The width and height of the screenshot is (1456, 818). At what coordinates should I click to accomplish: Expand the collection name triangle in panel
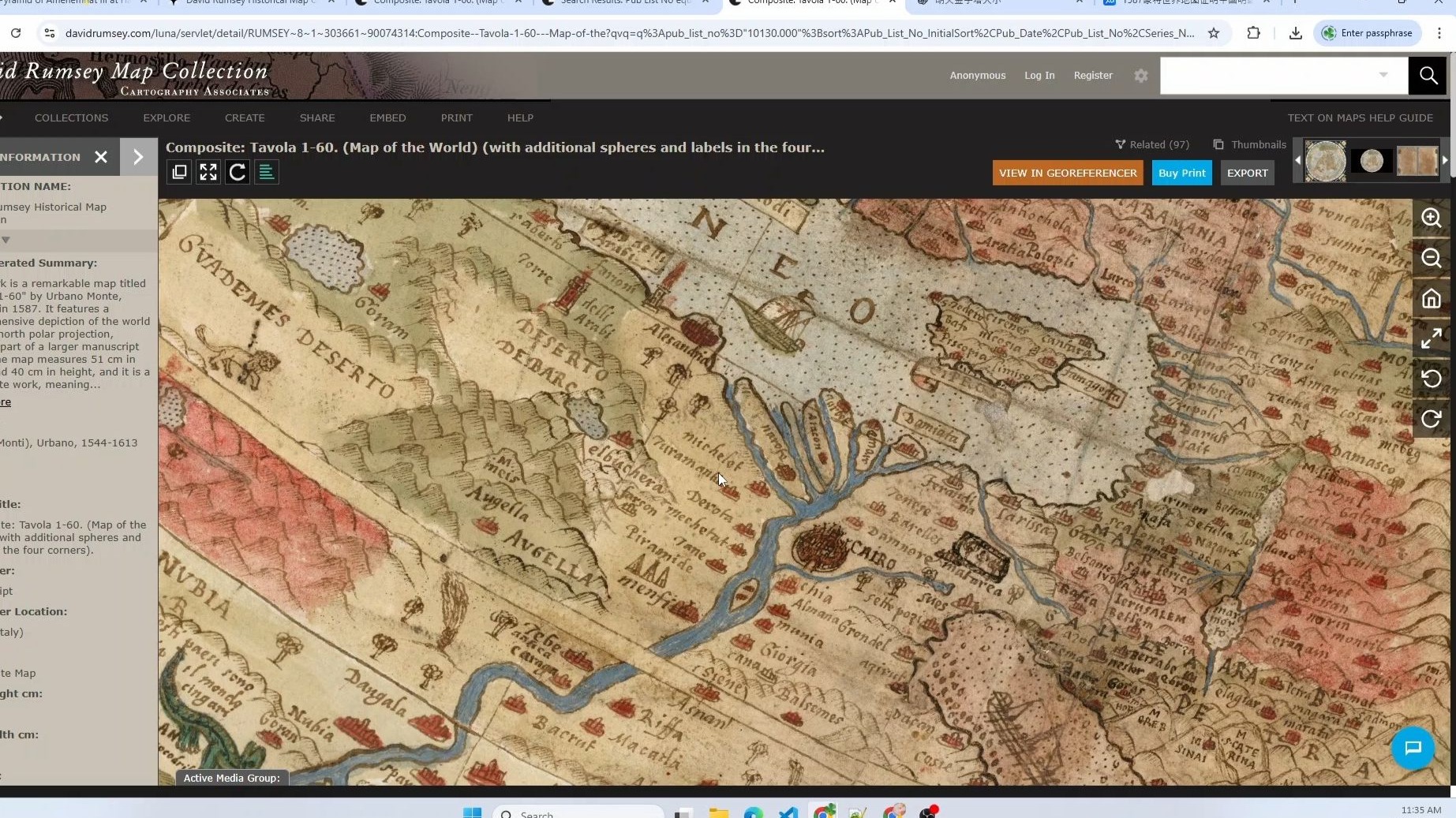(x=6, y=240)
